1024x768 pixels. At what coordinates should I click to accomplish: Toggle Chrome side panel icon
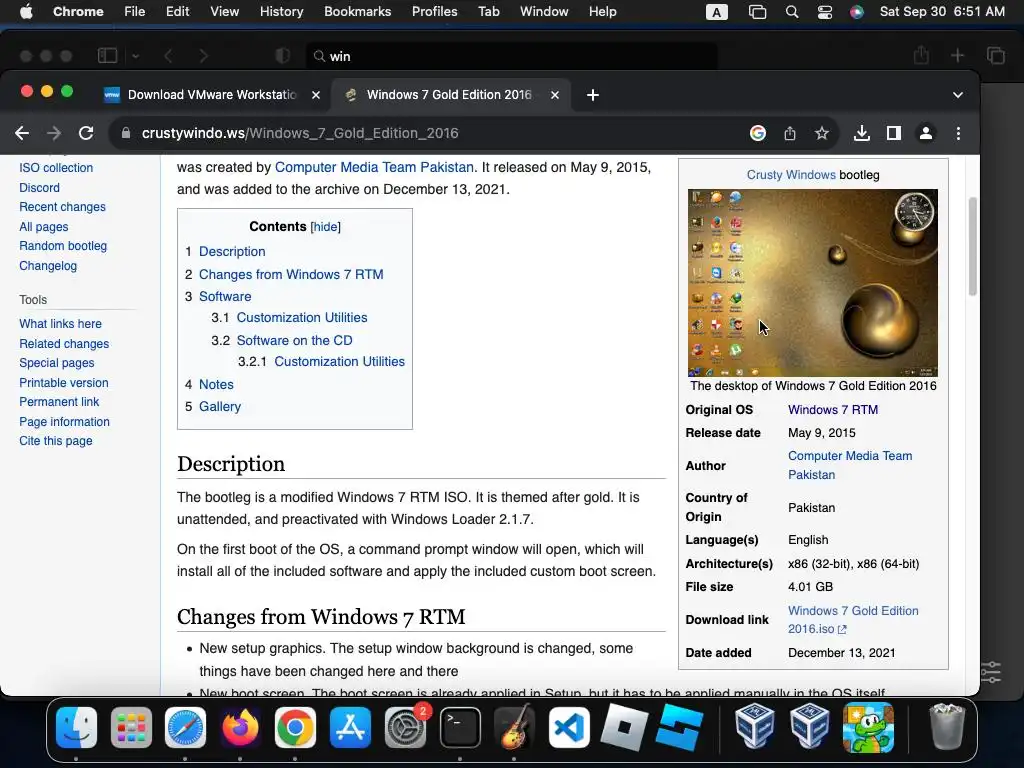click(893, 133)
